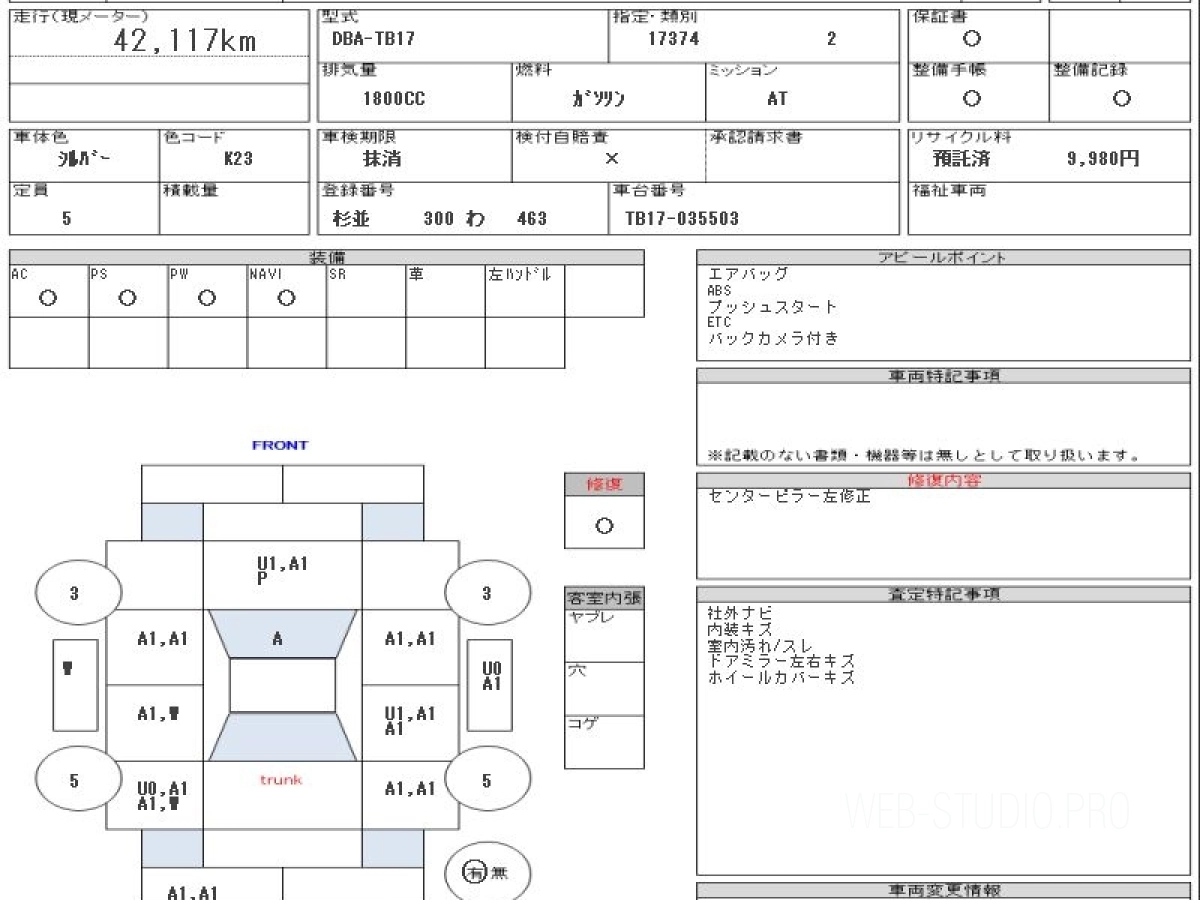Image resolution: width=1200 pixels, height=900 pixels.
Task: Click the circled 有 無 mark
Action: click(487, 873)
